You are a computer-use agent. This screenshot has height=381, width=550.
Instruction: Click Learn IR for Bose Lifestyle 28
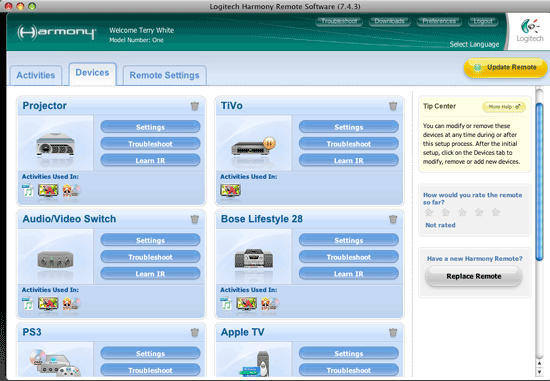click(349, 274)
